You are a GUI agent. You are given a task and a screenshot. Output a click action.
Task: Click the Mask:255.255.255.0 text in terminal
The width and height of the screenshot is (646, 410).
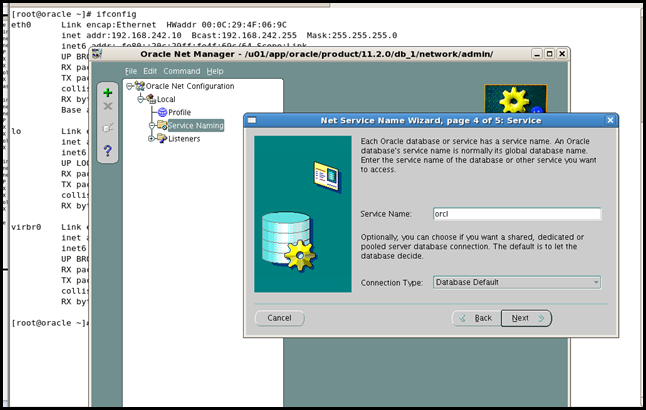[352, 35]
